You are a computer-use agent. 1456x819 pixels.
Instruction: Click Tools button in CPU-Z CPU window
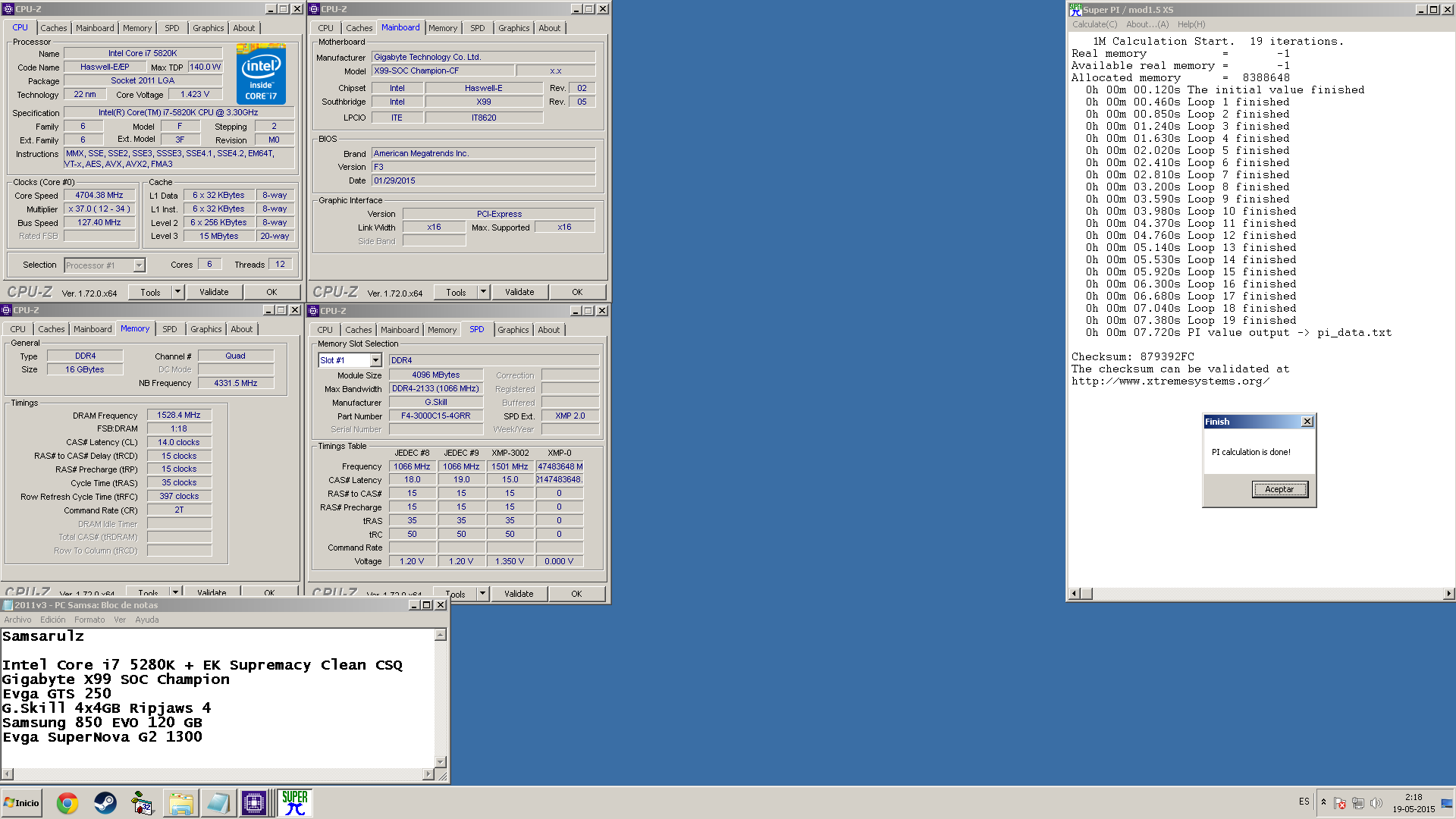tap(150, 292)
